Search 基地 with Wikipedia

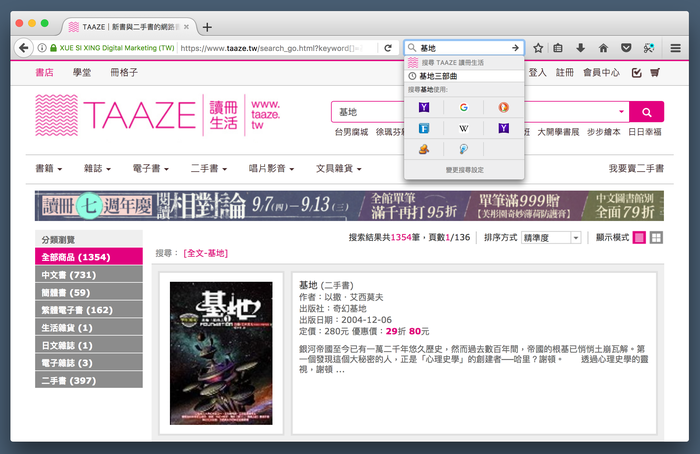point(464,129)
